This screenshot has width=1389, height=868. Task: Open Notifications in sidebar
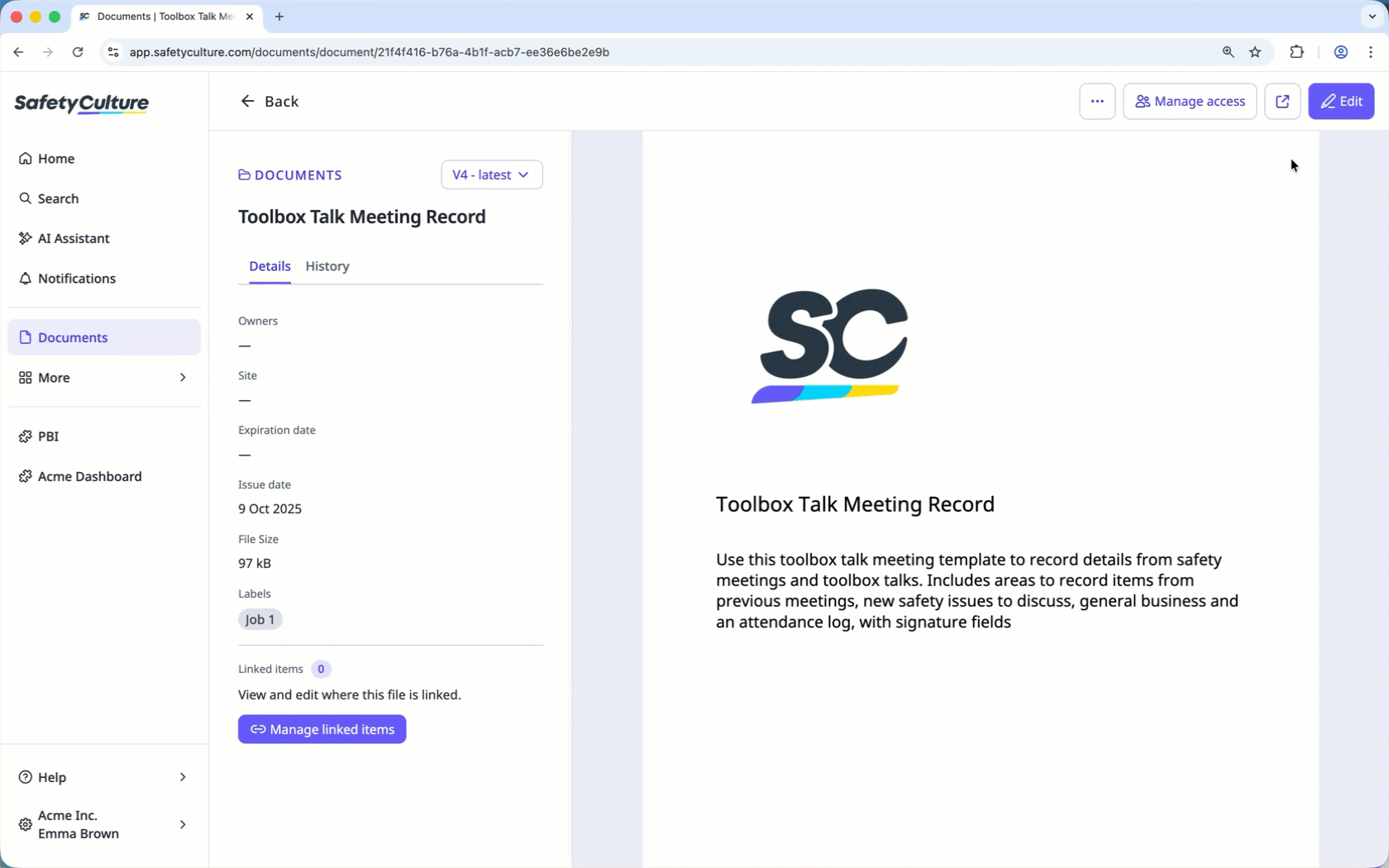coord(103,279)
